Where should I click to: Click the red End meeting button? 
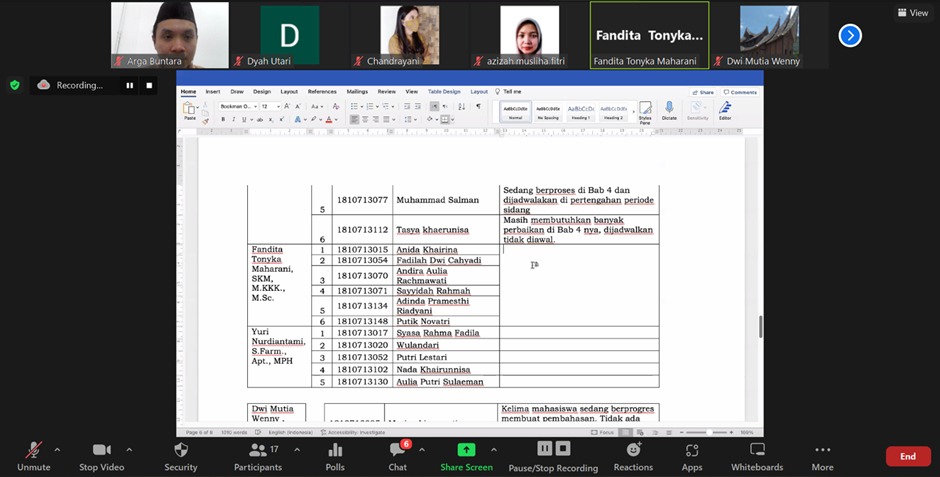click(907, 456)
